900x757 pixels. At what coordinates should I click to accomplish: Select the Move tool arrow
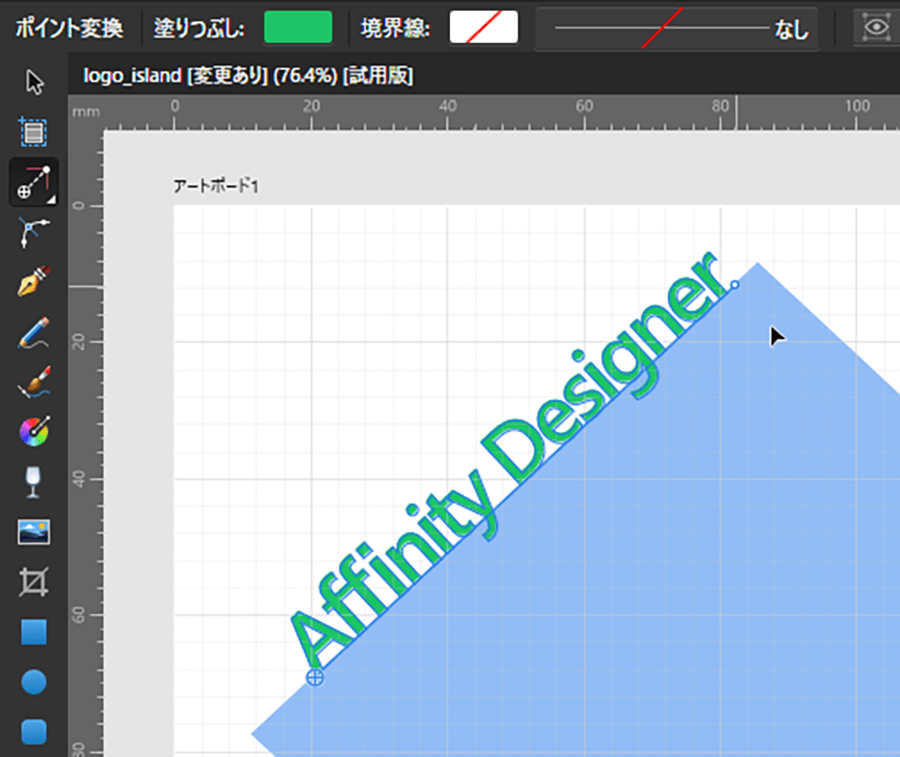pyautogui.click(x=34, y=82)
